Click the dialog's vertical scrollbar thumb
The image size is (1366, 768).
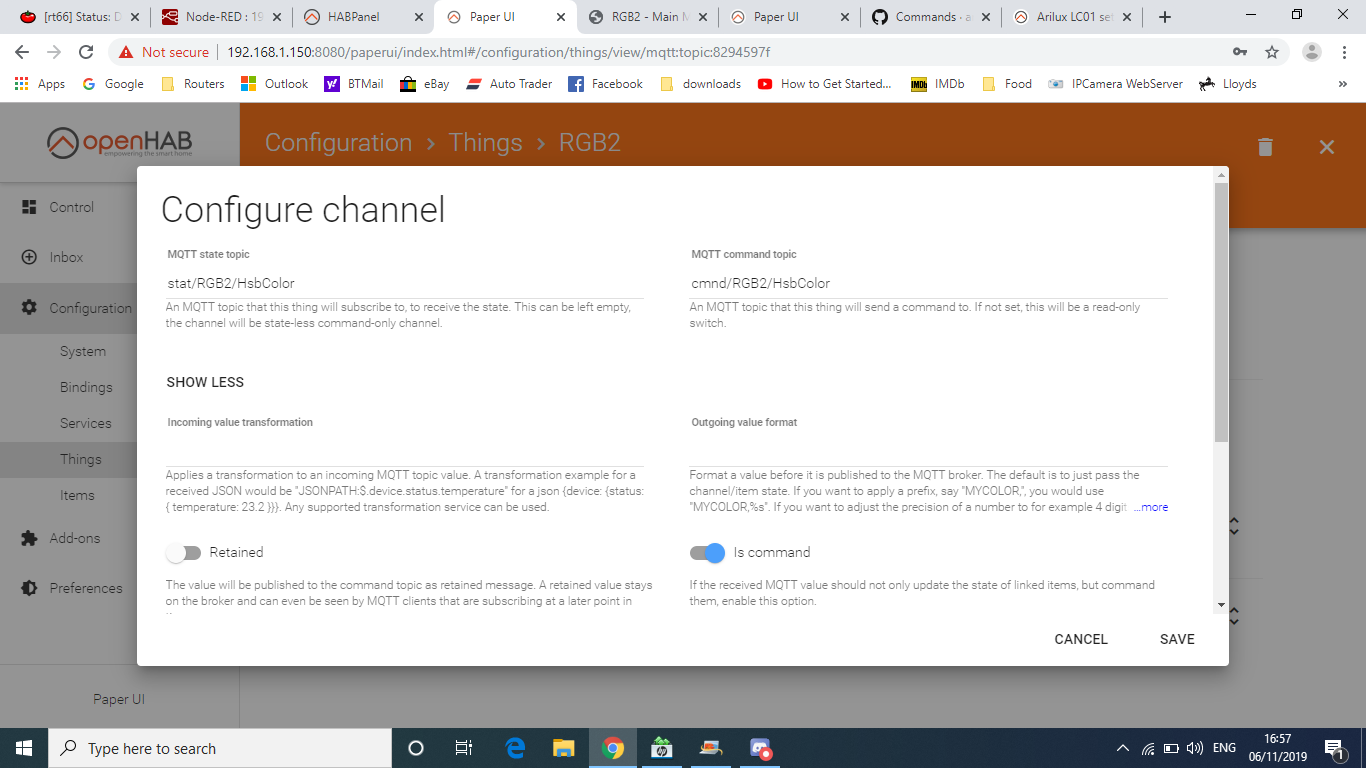click(1220, 312)
